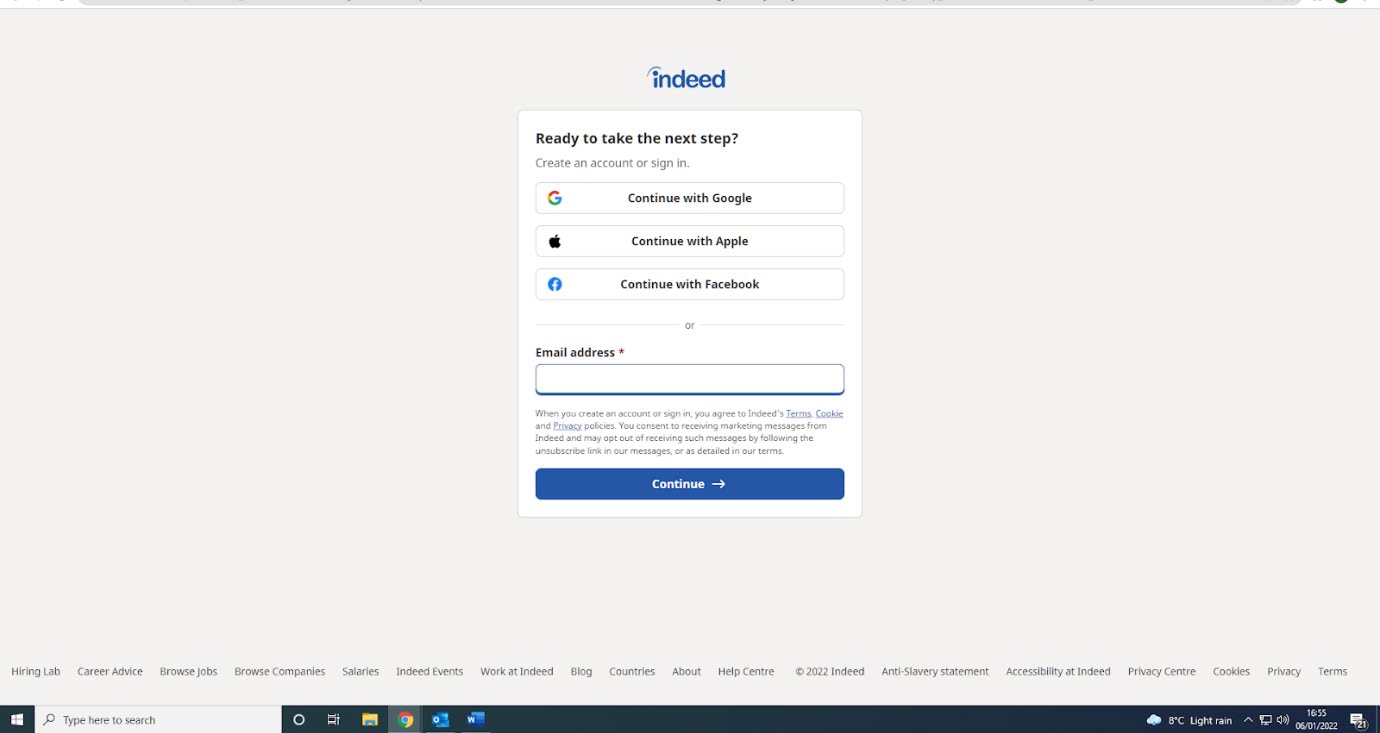
Task: Open the Privacy policy link in the consent text
Action: (567, 426)
